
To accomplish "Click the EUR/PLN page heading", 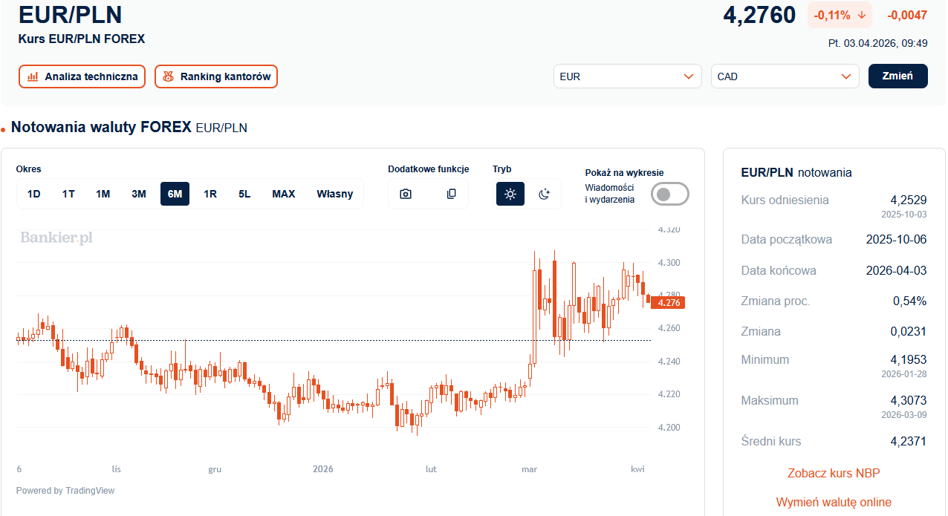I will 70,15.
